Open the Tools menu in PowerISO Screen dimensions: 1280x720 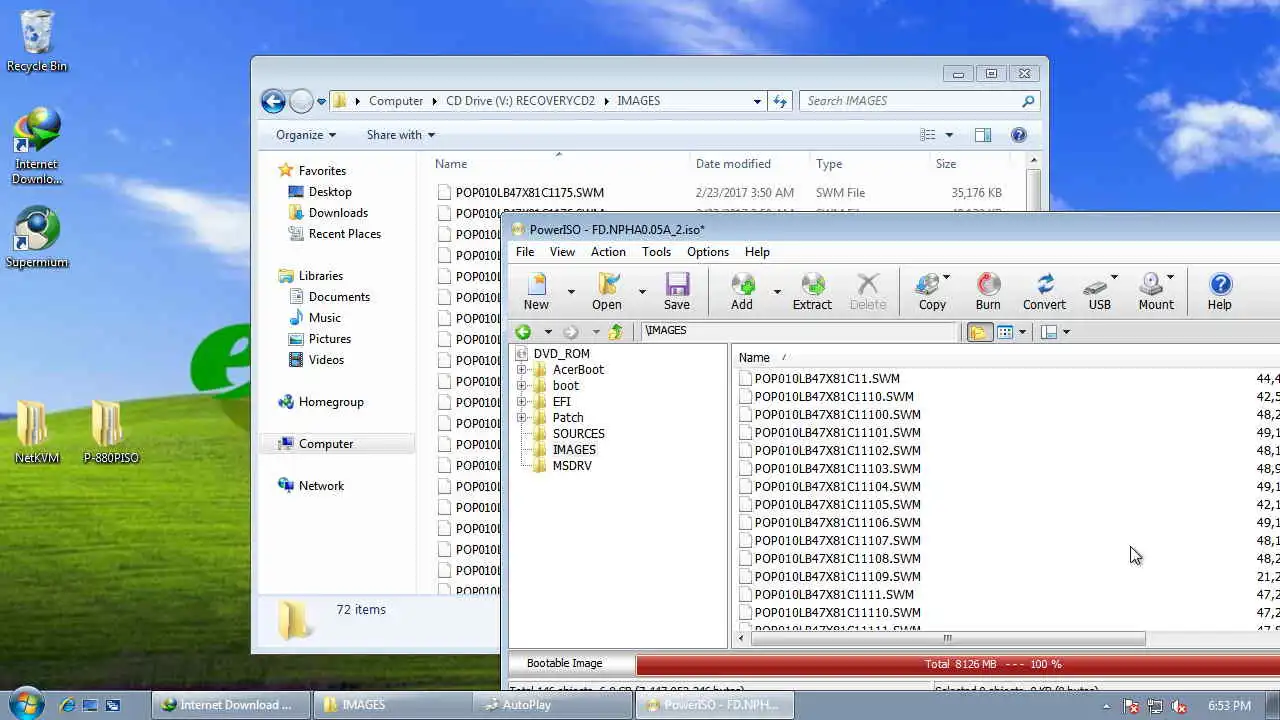tap(656, 252)
